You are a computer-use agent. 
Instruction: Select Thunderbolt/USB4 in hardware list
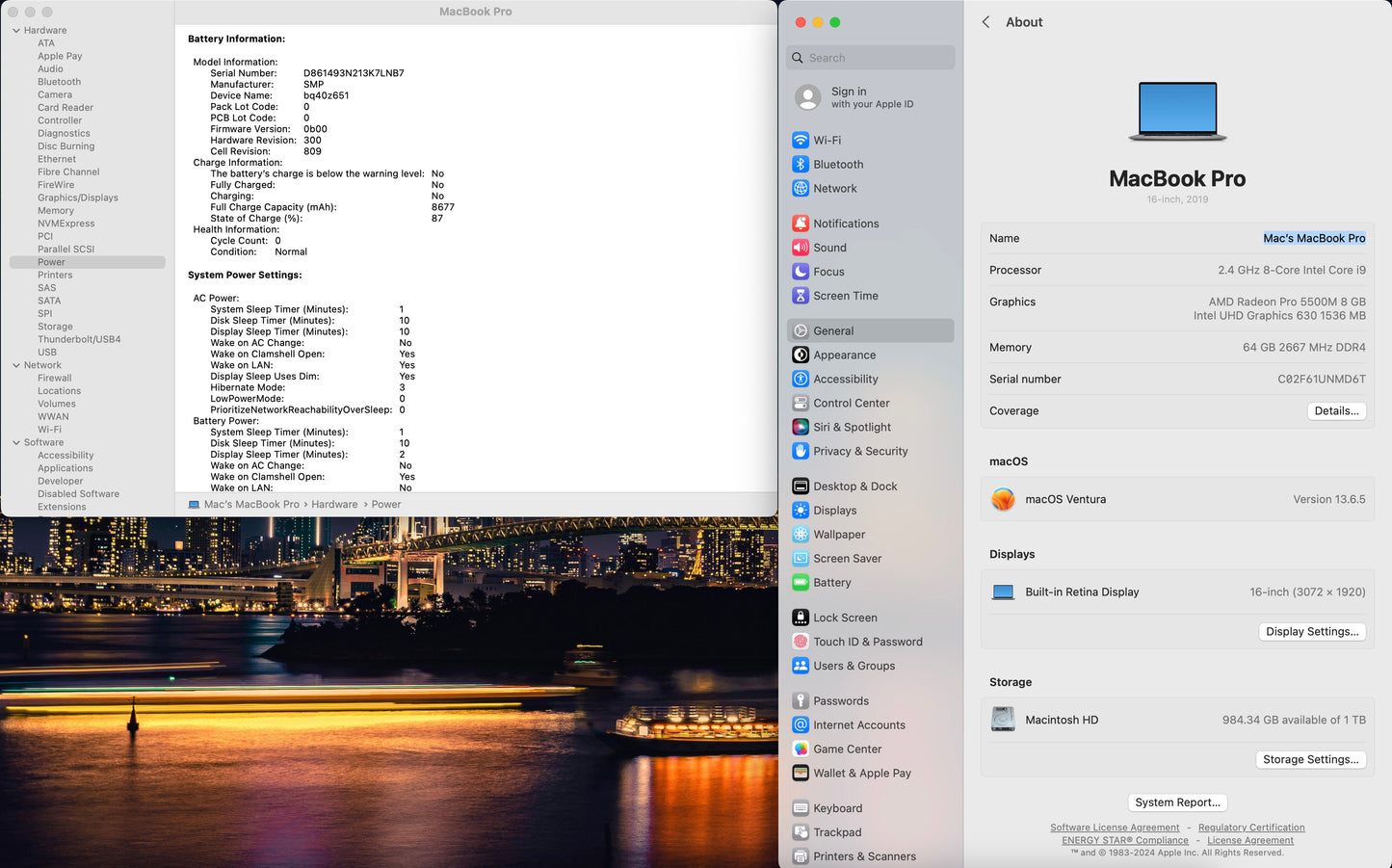tap(79, 339)
